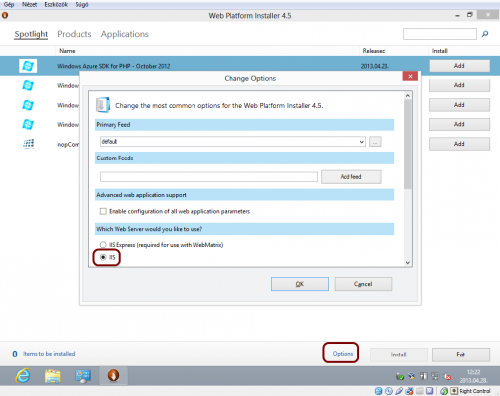Open the Súgó menu
The image size is (500, 396).
tap(82, 4)
